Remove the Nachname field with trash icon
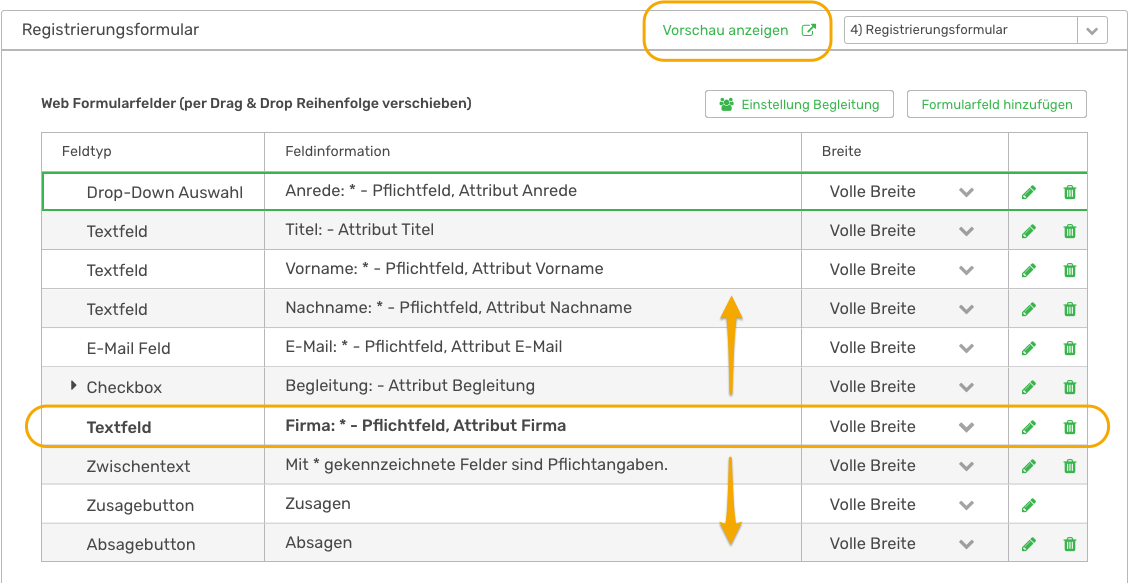1131x583 pixels. click(x=1070, y=309)
